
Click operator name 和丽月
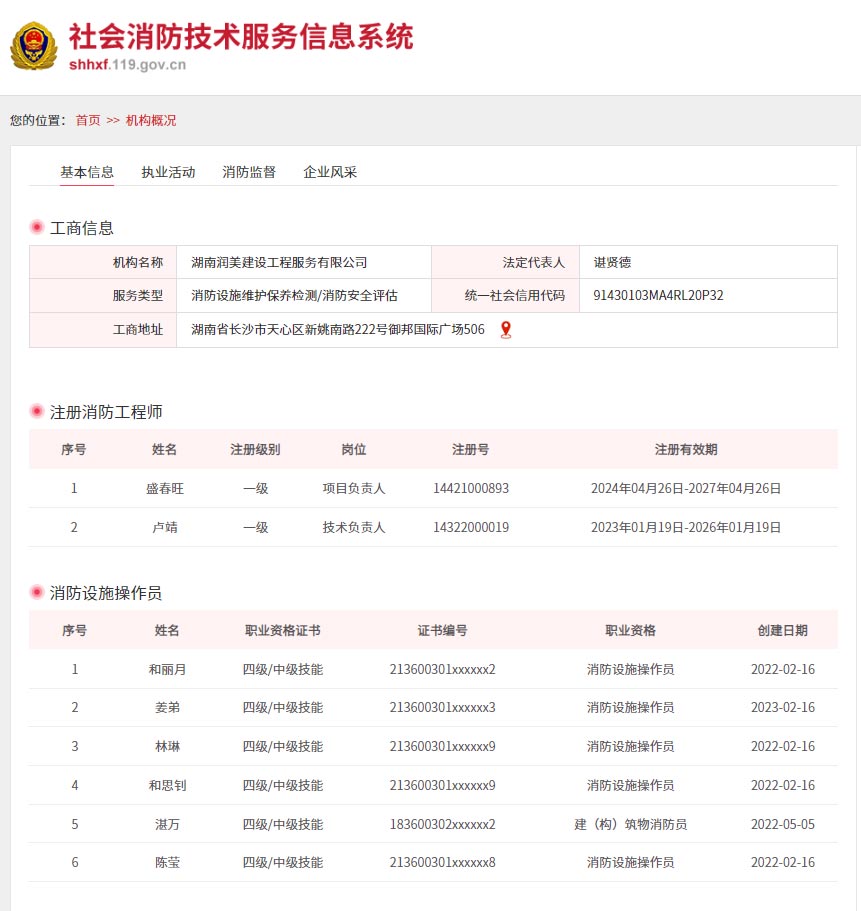[x=167, y=669]
